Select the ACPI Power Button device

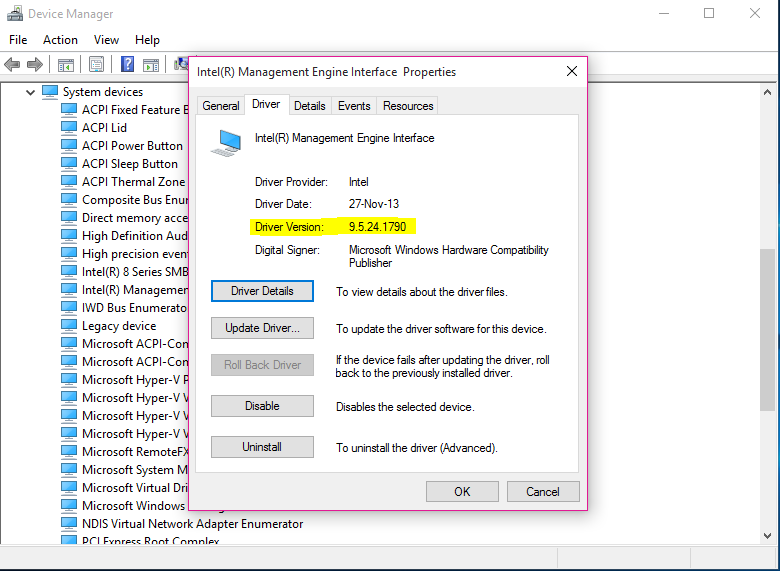(x=132, y=146)
